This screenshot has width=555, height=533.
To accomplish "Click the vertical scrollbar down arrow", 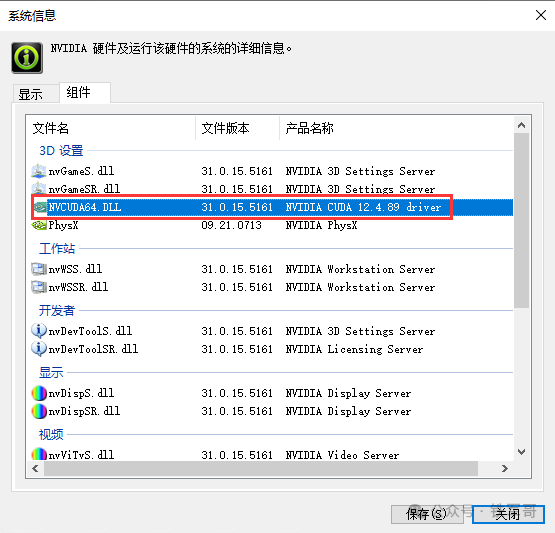I will [521, 452].
